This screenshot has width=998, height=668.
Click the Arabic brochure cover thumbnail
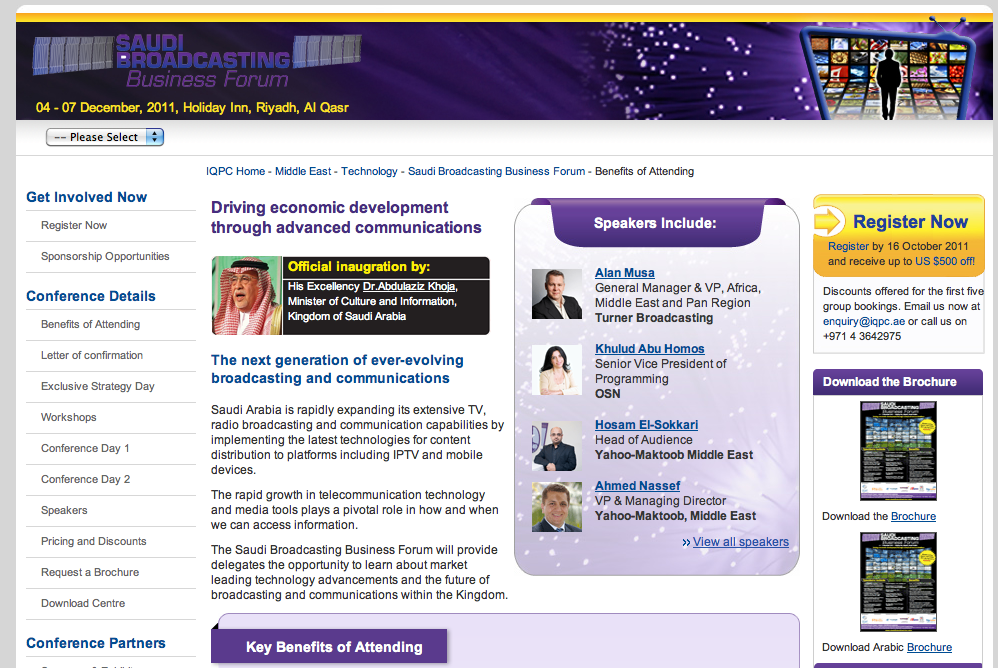pyautogui.click(x=898, y=582)
